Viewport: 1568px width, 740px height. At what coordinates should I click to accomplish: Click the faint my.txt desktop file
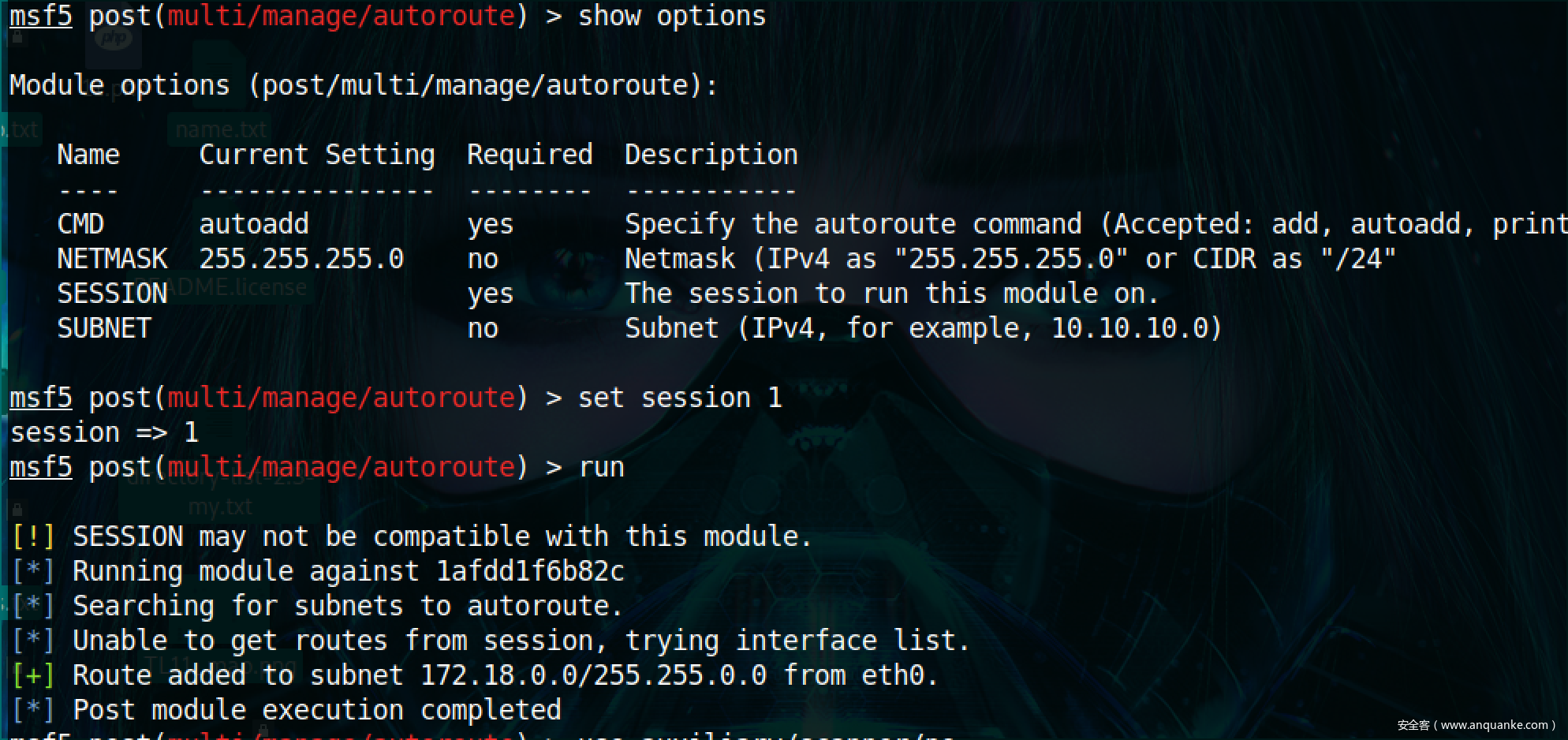[x=220, y=506]
